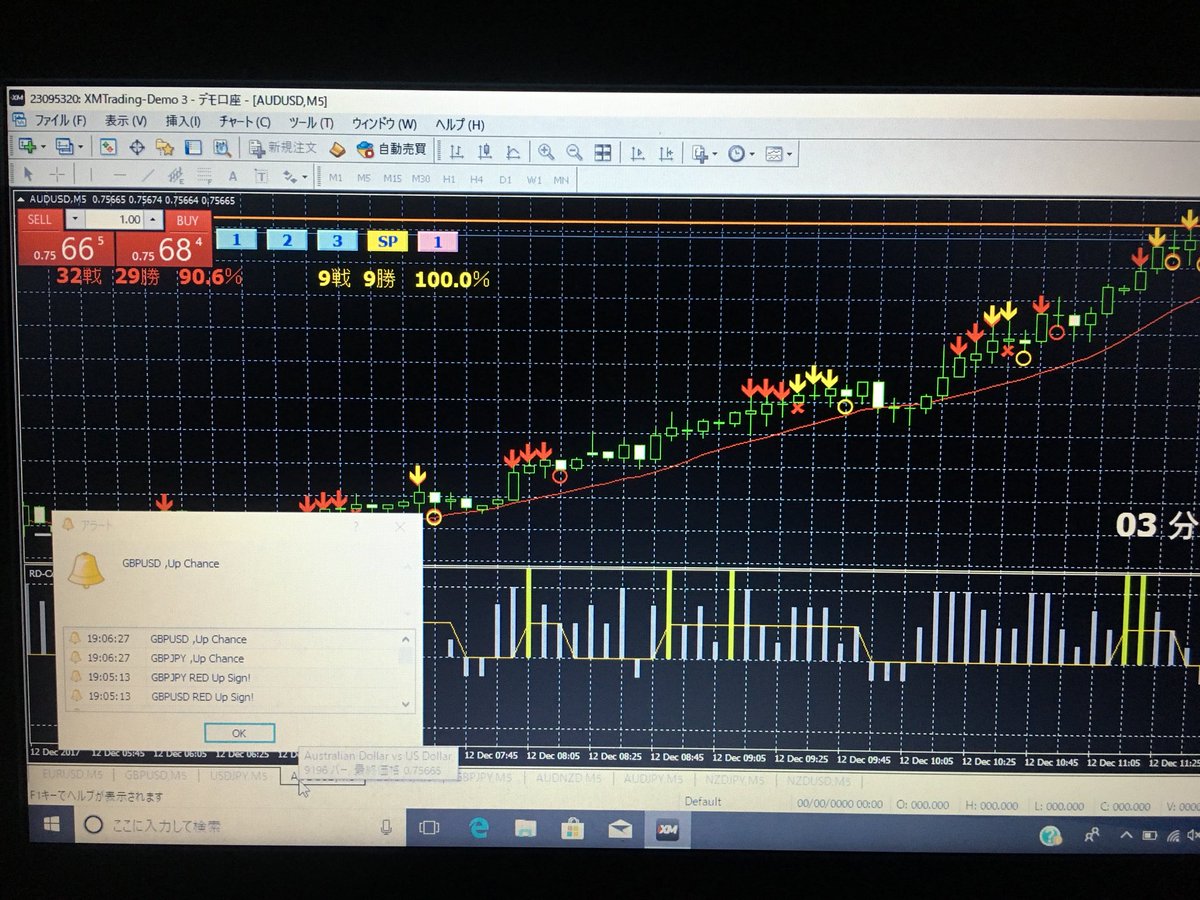Switch to the M15 timeframe
This screenshot has height=900, width=1200.
(x=392, y=178)
